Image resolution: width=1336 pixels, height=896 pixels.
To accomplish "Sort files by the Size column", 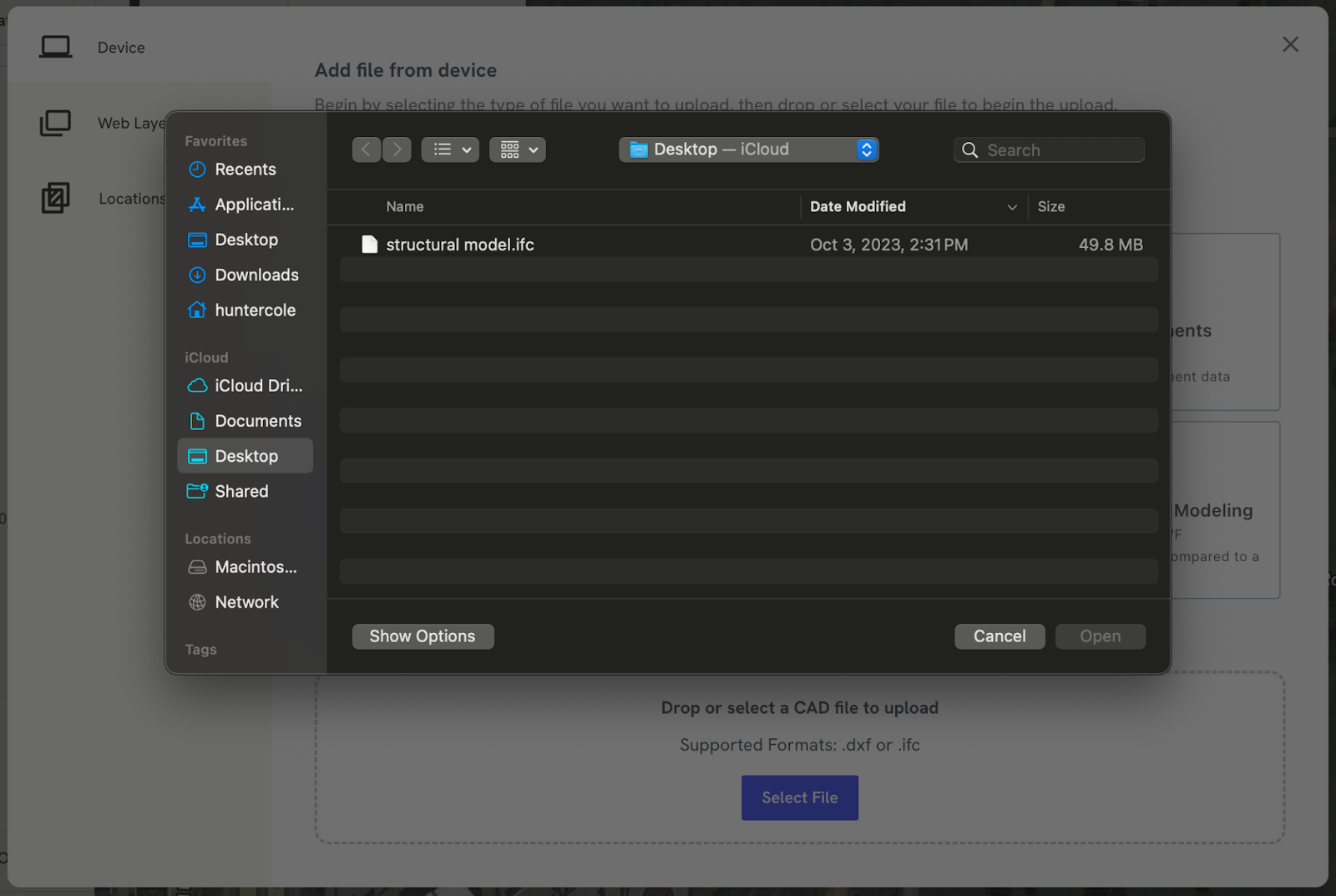I will click(1050, 206).
